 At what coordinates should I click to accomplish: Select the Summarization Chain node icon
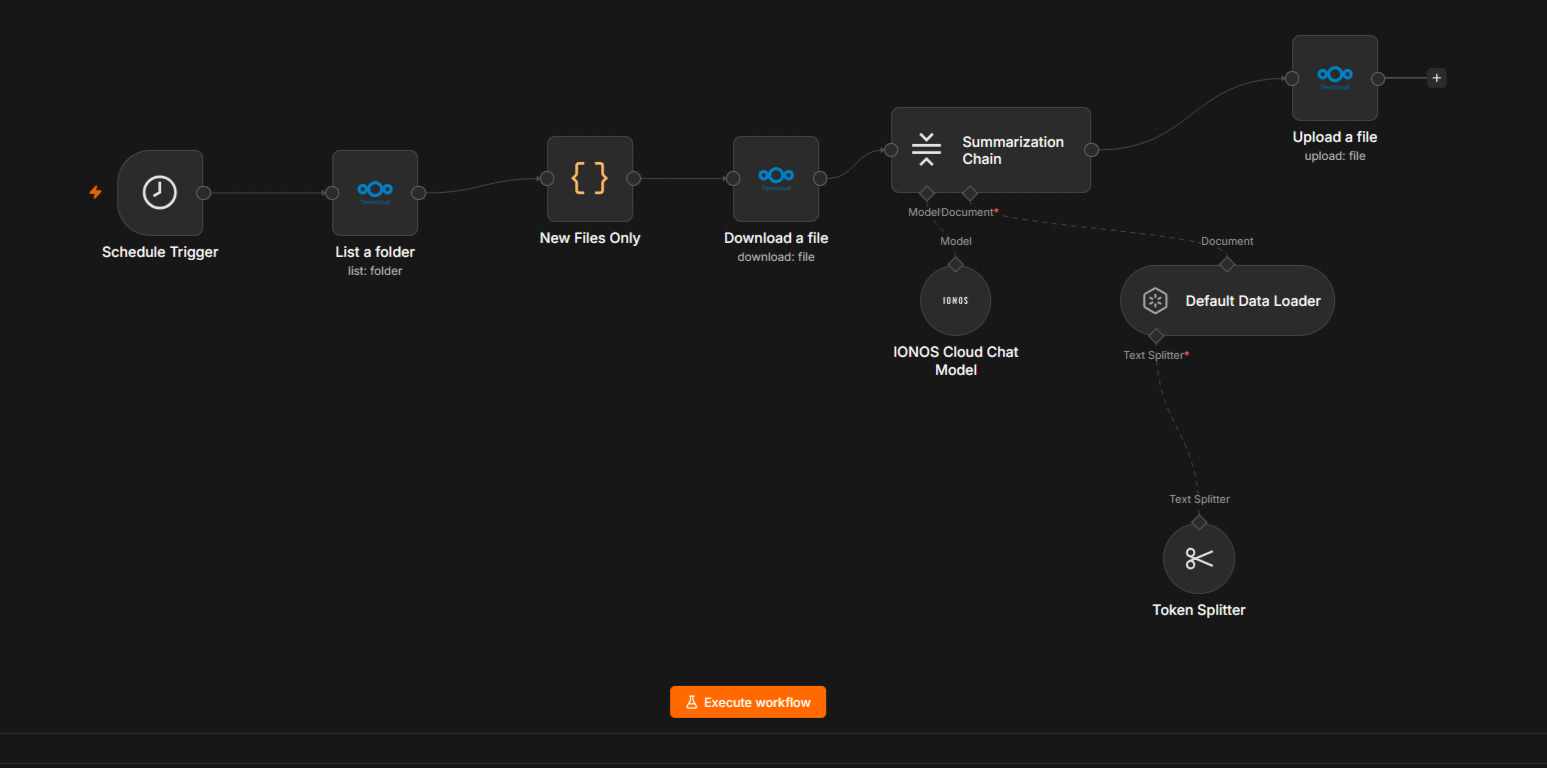click(927, 149)
